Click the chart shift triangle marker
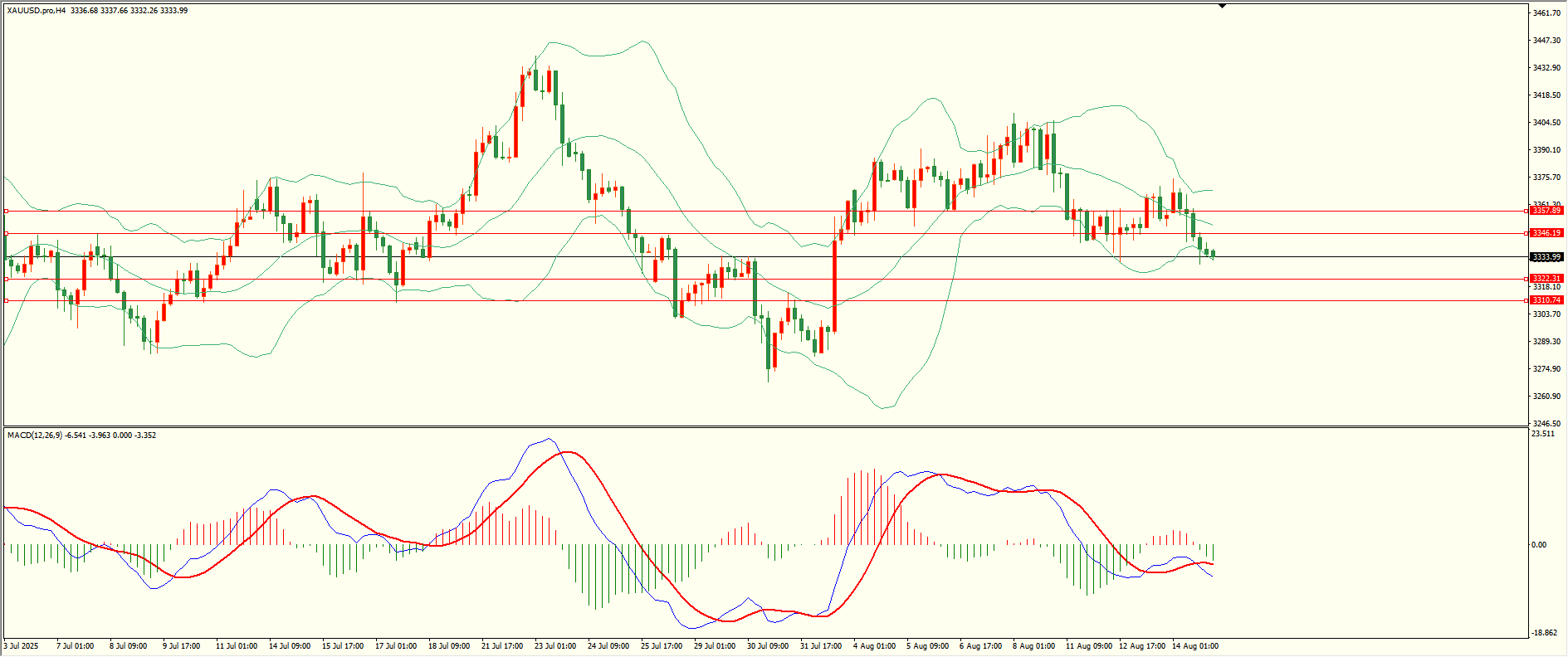Screen dimensions: 1568x657 [1222, 6]
